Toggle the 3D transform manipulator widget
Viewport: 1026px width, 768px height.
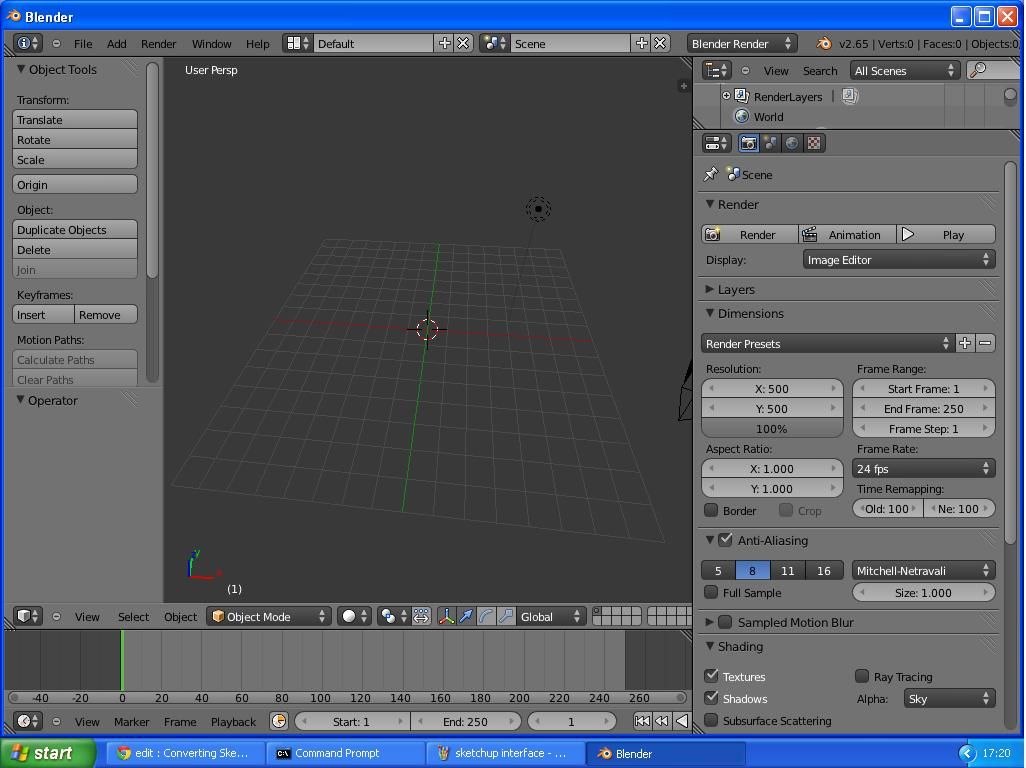pyautogui.click(x=446, y=616)
